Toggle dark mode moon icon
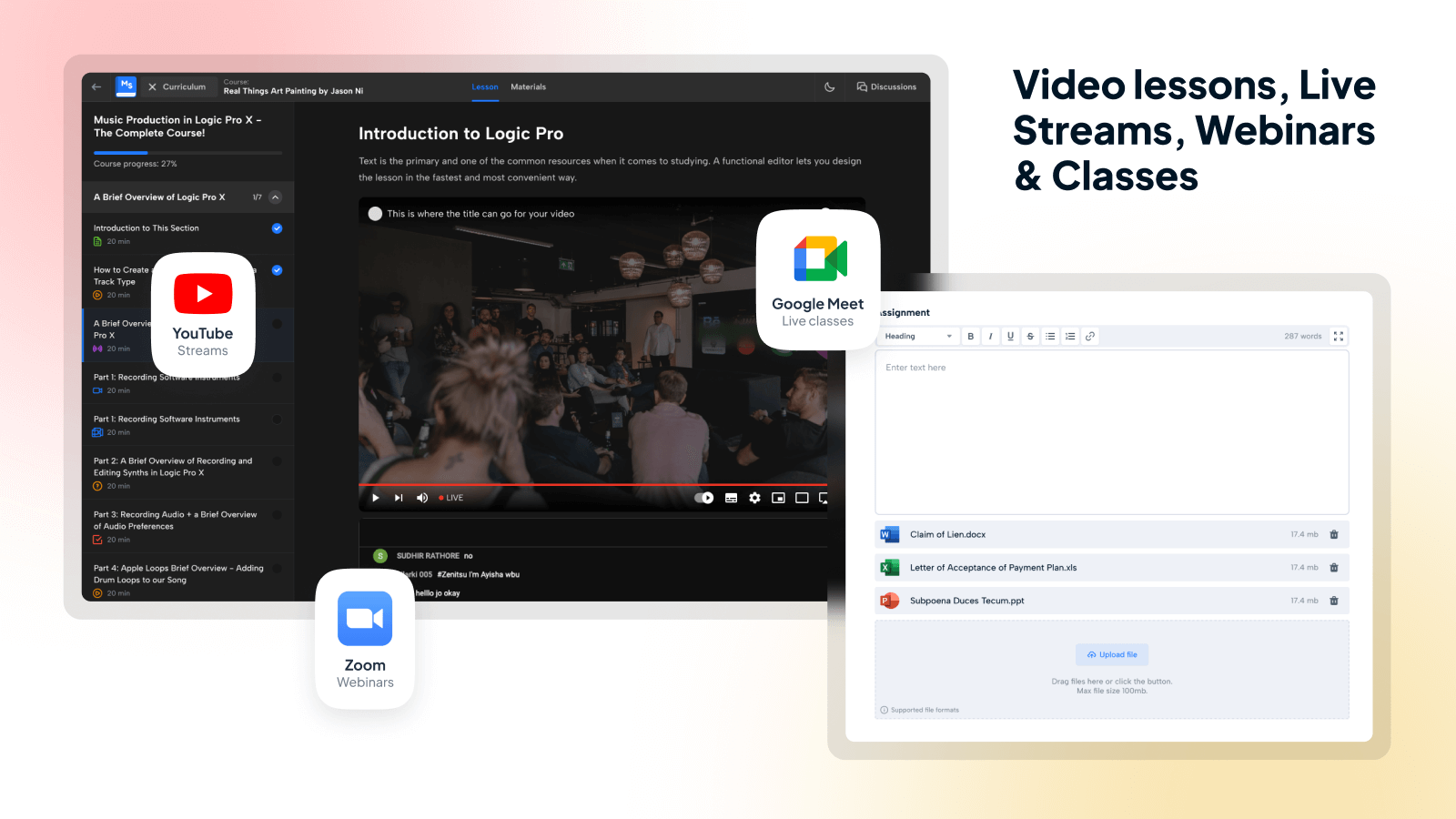The width and height of the screenshot is (1456, 819). [830, 87]
